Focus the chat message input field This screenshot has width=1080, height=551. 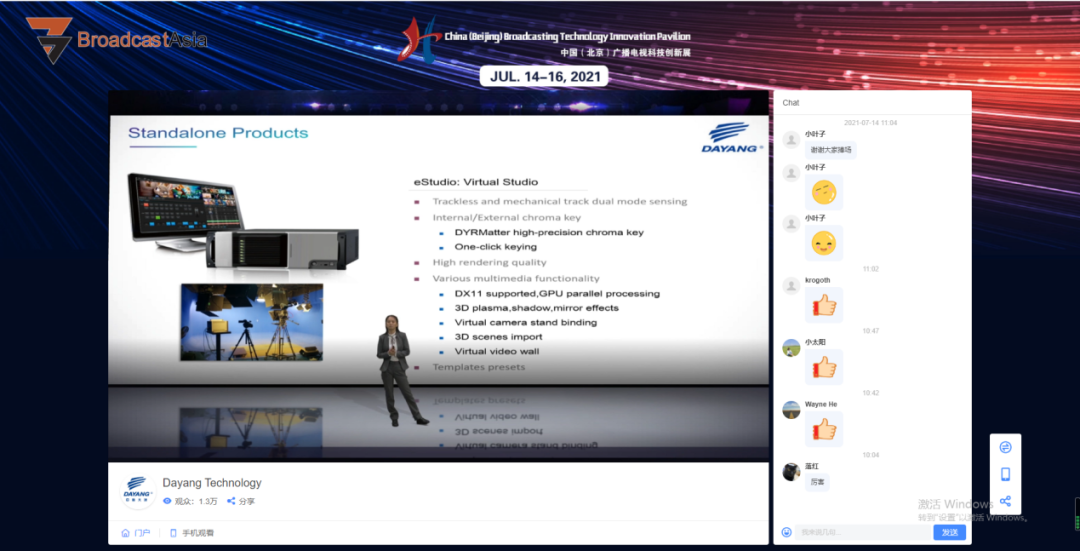pos(864,532)
